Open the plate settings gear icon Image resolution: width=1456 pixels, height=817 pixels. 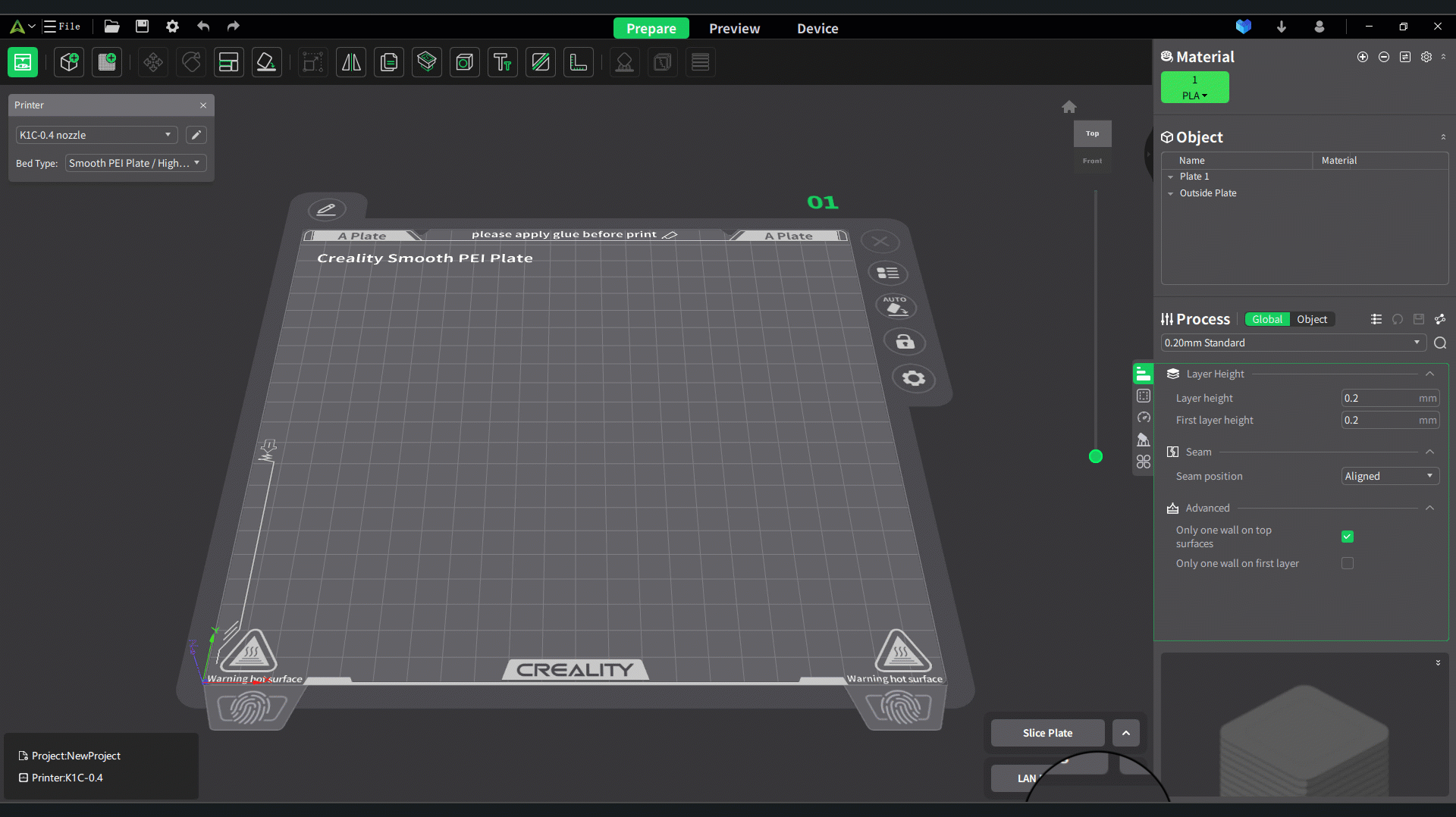tap(913, 378)
